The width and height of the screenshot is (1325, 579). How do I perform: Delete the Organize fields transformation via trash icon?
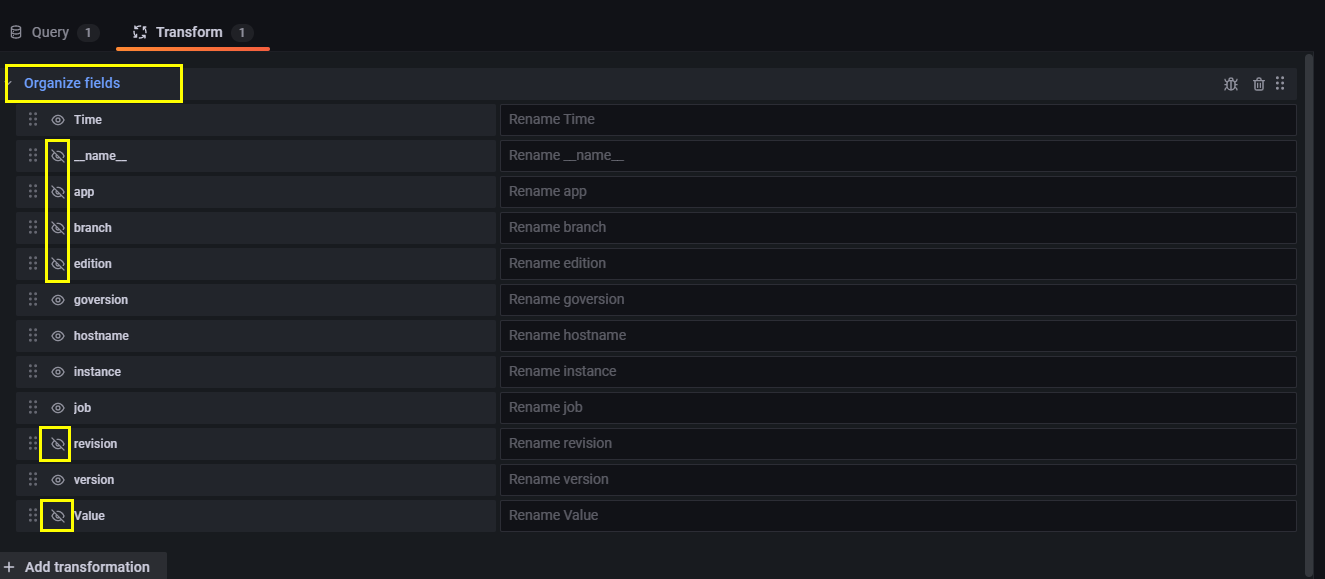[1258, 84]
